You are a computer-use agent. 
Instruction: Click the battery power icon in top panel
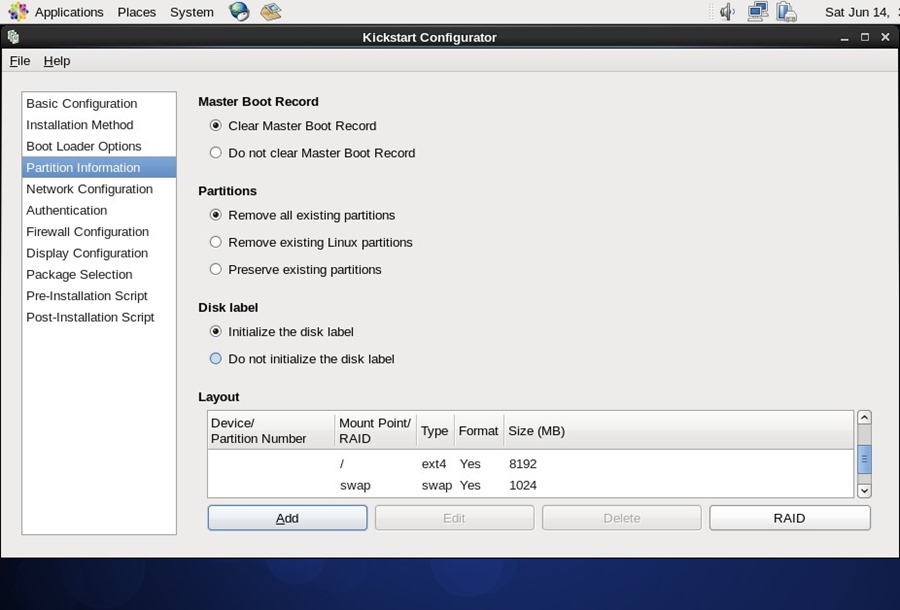point(786,11)
